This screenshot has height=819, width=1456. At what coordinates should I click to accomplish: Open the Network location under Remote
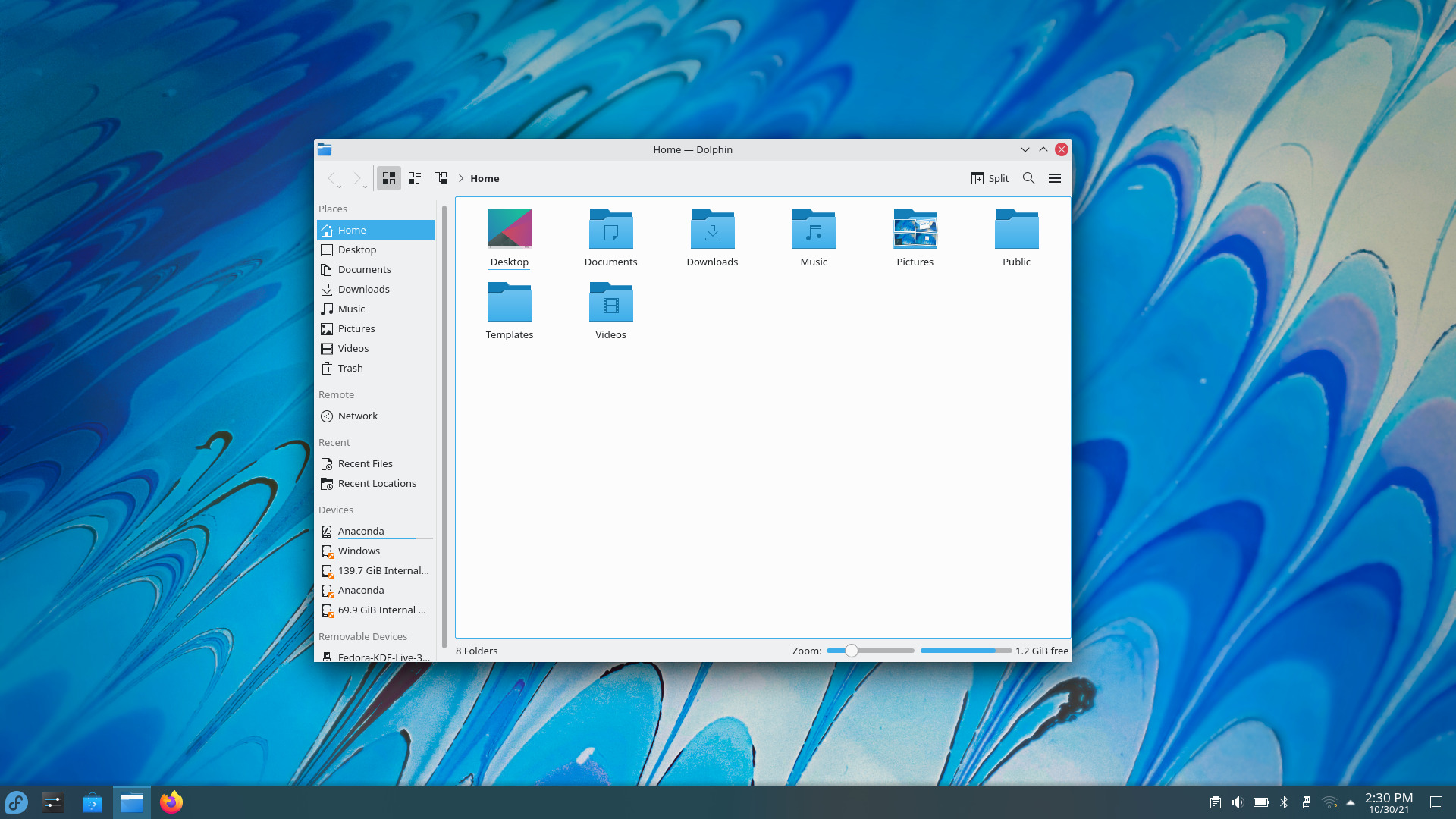(x=357, y=416)
